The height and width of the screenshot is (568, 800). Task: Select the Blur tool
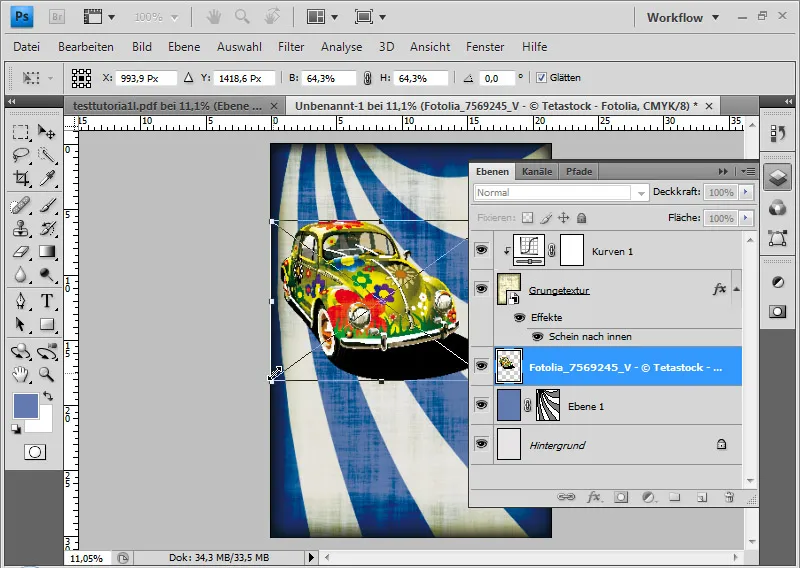point(20,275)
